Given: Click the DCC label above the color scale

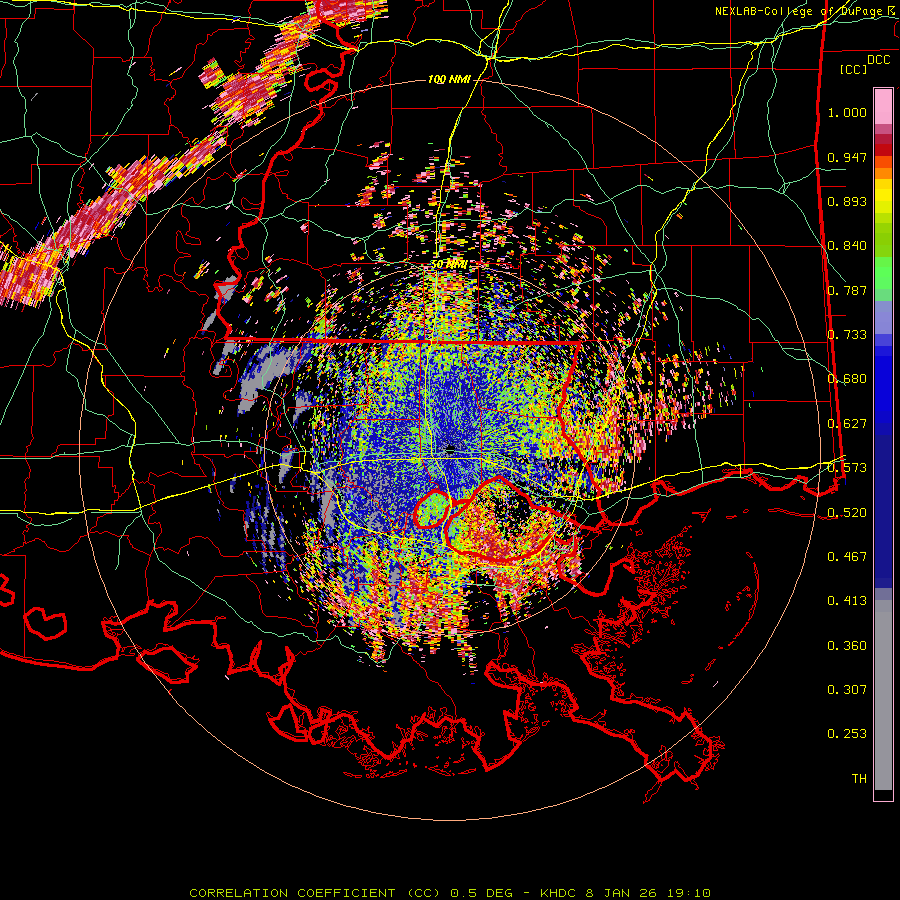Looking at the screenshot, I should [x=879, y=60].
